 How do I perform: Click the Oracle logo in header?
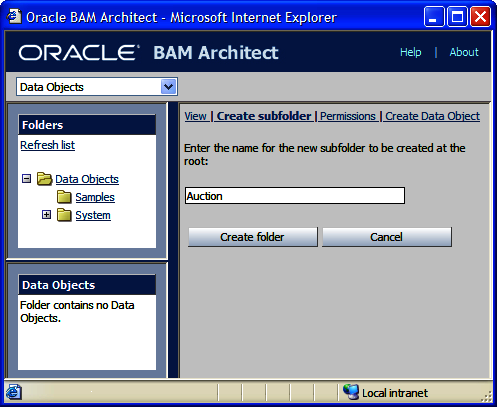pos(79,53)
